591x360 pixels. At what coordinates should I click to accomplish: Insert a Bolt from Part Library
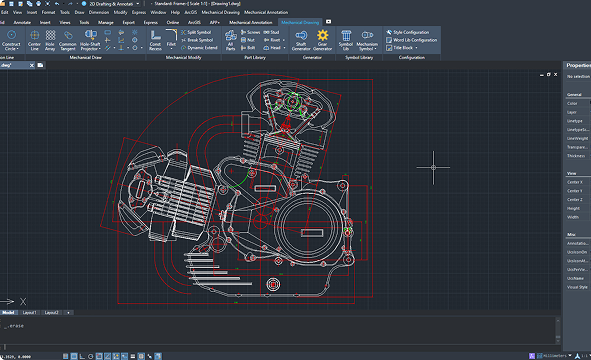click(248, 48)
